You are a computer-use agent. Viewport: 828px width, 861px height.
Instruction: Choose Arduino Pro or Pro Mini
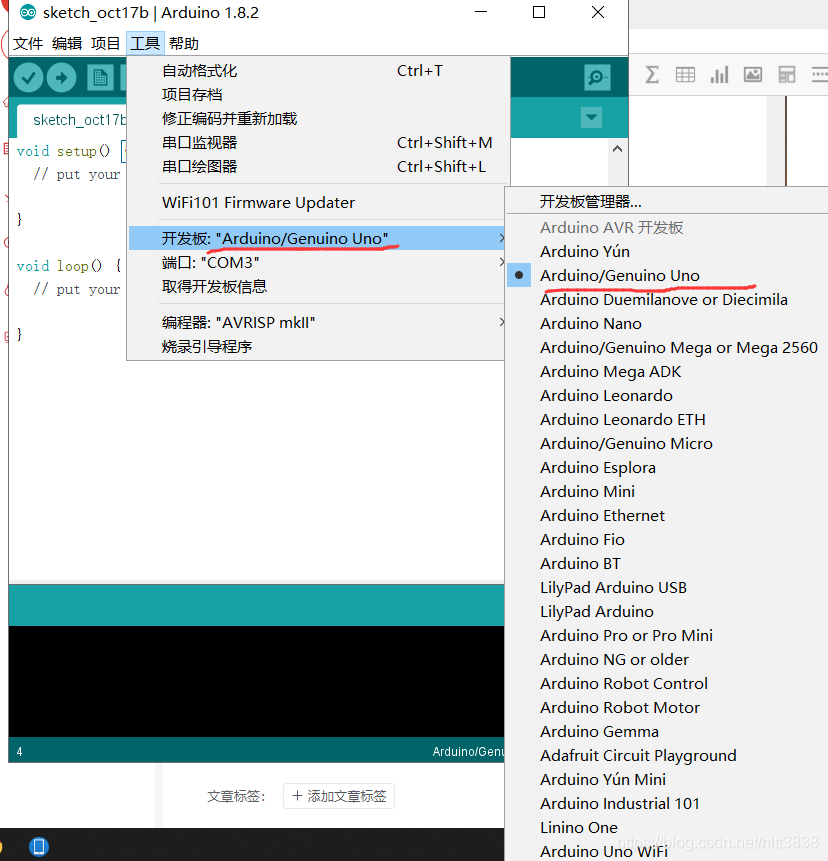667,636
